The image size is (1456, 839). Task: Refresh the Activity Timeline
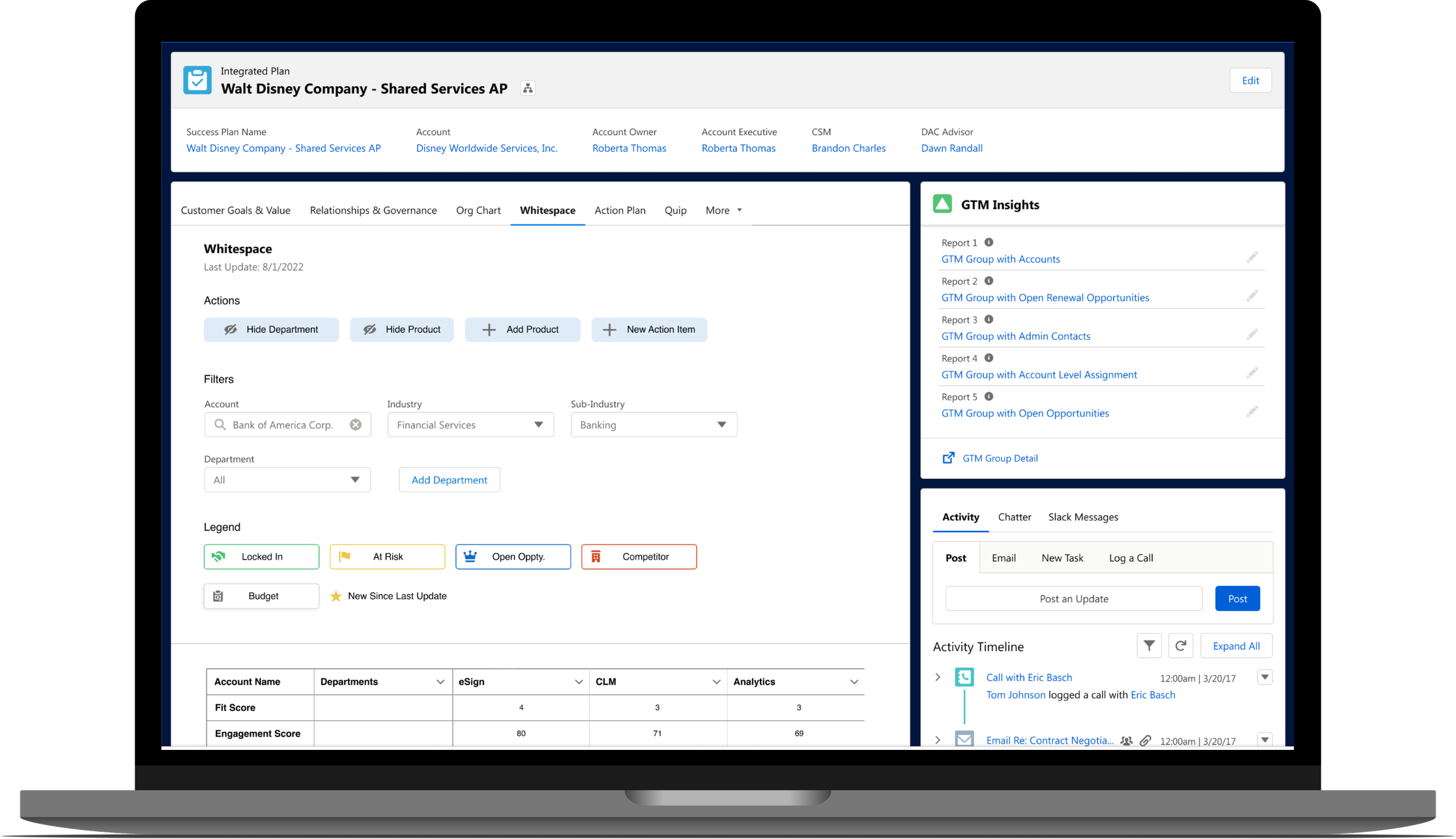click(x=1181, y=646)
